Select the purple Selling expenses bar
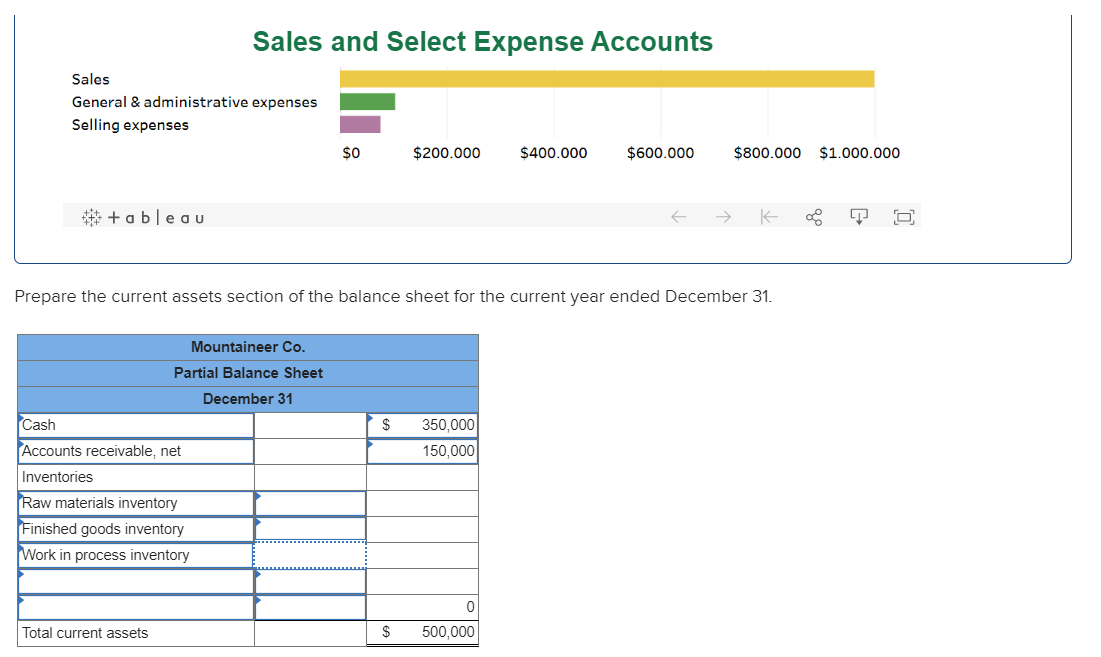This screenshot has height=657, width=1101. [360, 124]
